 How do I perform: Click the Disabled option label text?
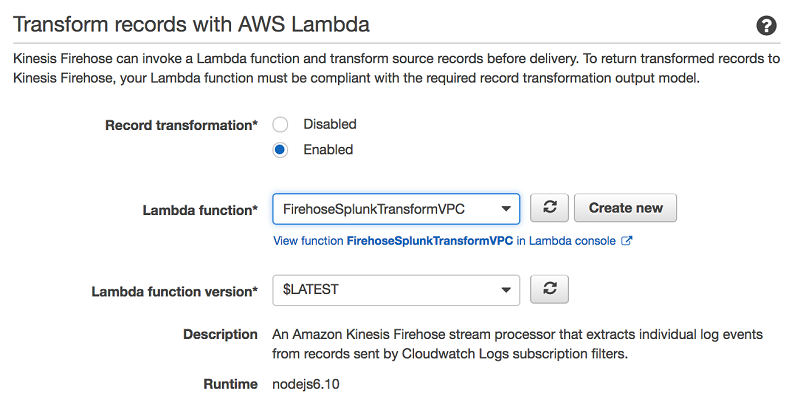tap(330, 124)
